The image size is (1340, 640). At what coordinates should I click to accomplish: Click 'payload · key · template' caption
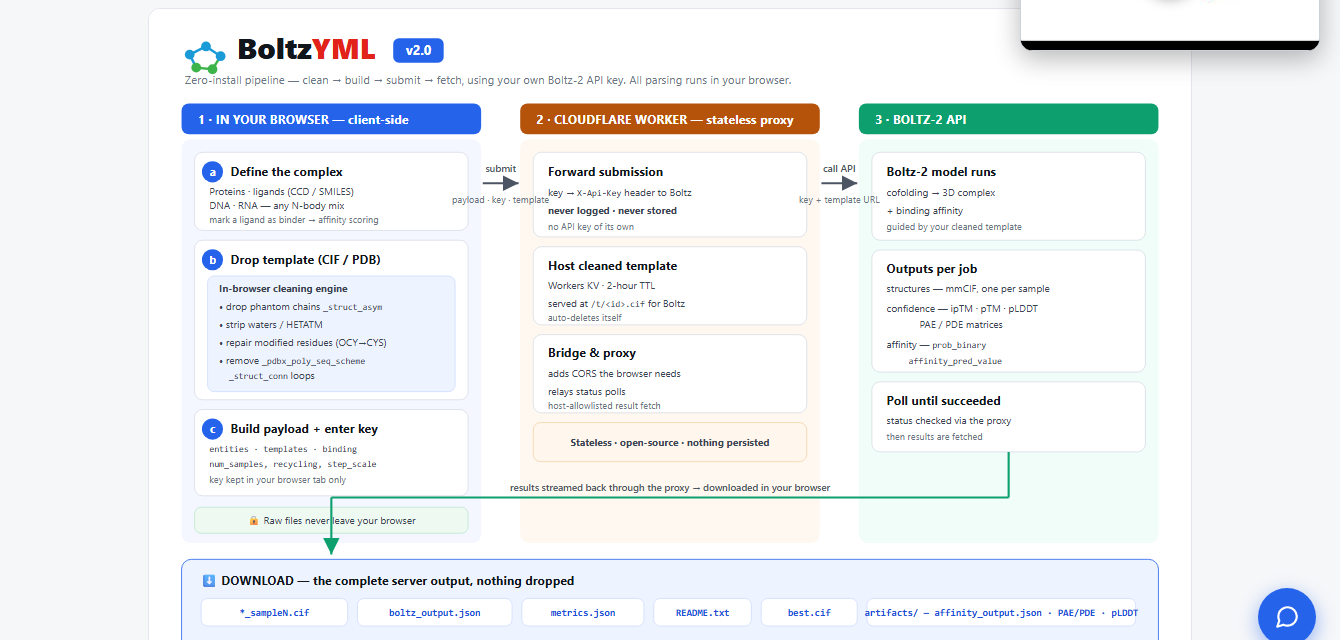tap(500, 200)
